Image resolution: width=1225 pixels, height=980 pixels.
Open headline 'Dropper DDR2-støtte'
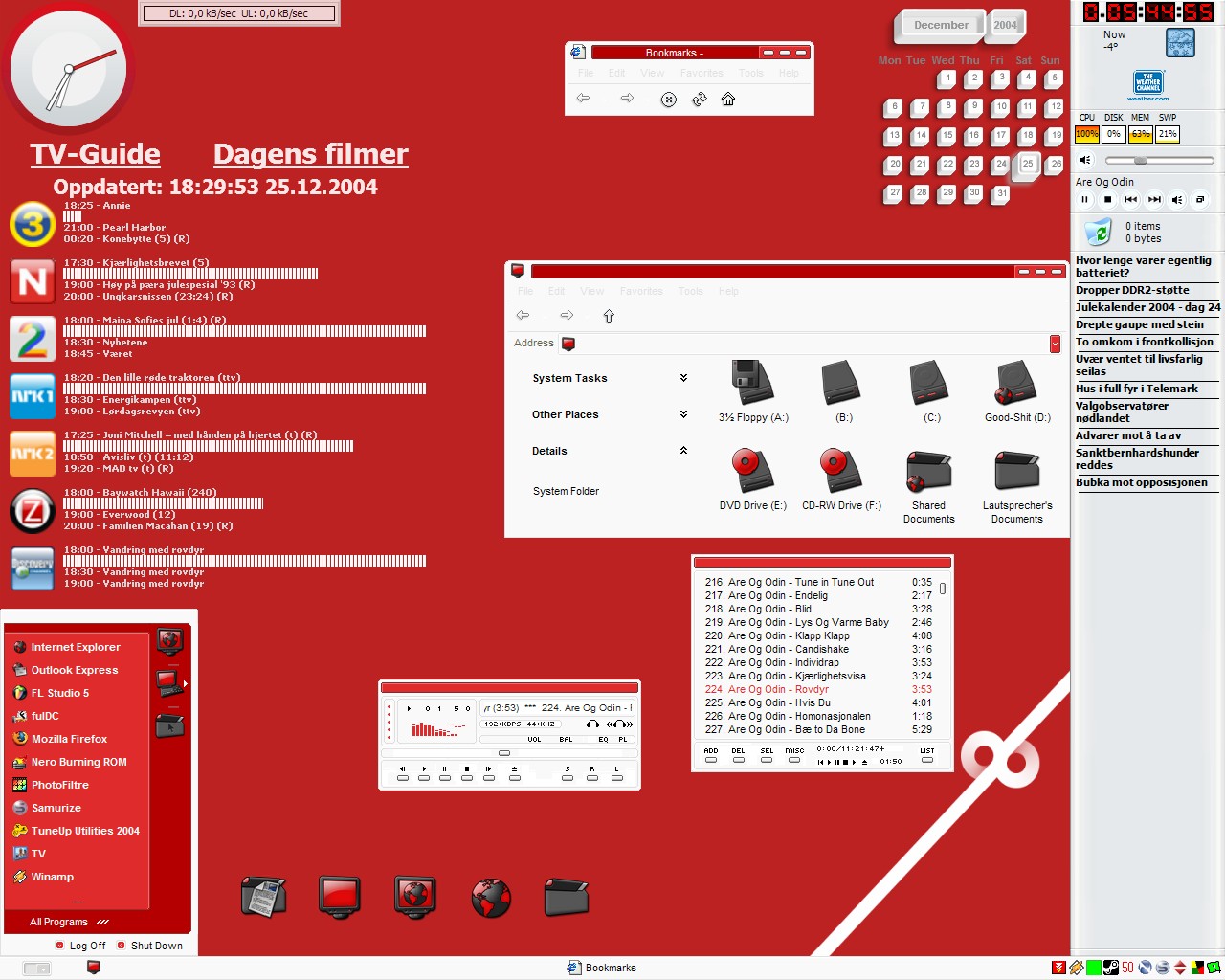1132,290
